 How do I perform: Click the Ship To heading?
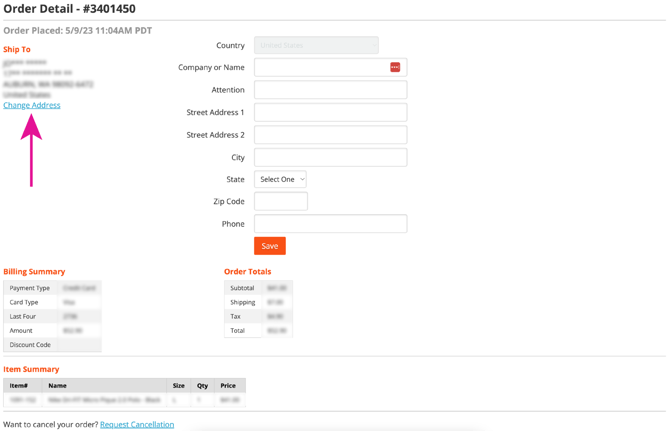[17, 49]
